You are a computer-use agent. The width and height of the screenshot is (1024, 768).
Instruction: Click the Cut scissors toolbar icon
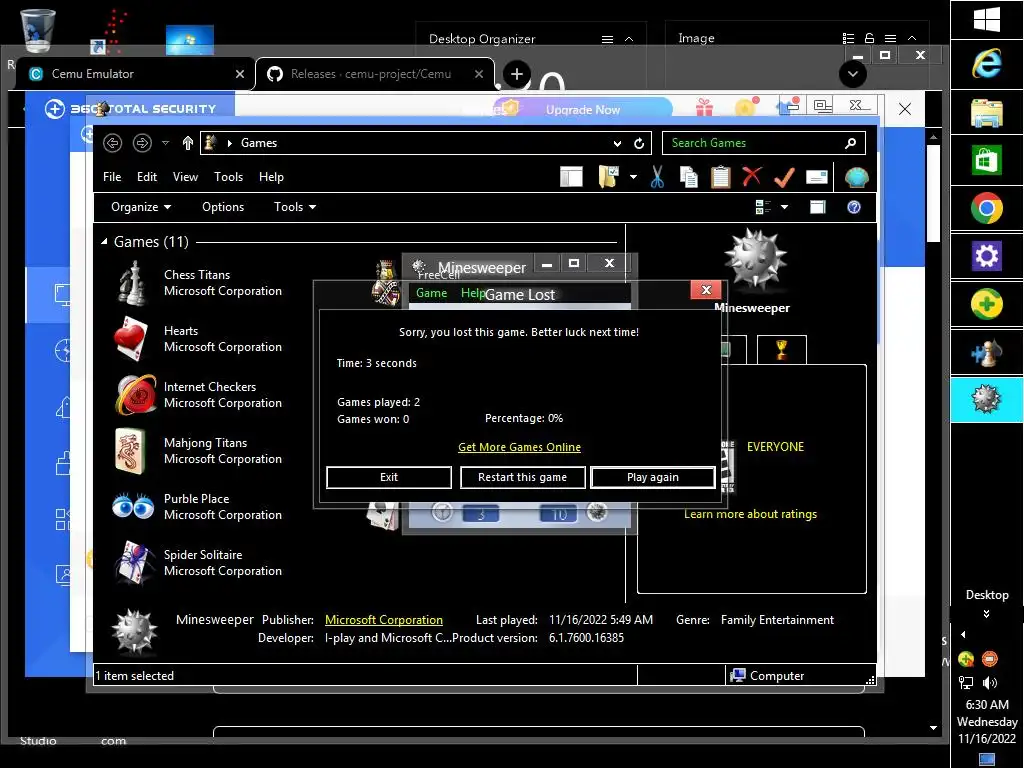coord(657,177)
